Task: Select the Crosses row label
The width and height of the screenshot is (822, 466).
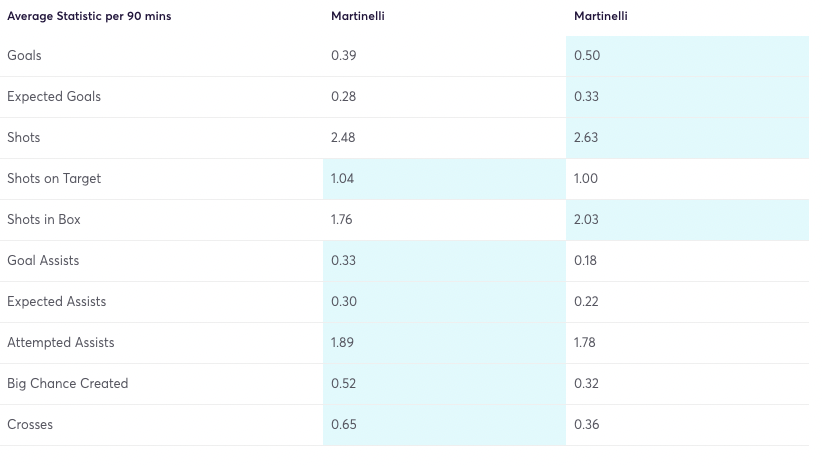Action: (30, 425)
